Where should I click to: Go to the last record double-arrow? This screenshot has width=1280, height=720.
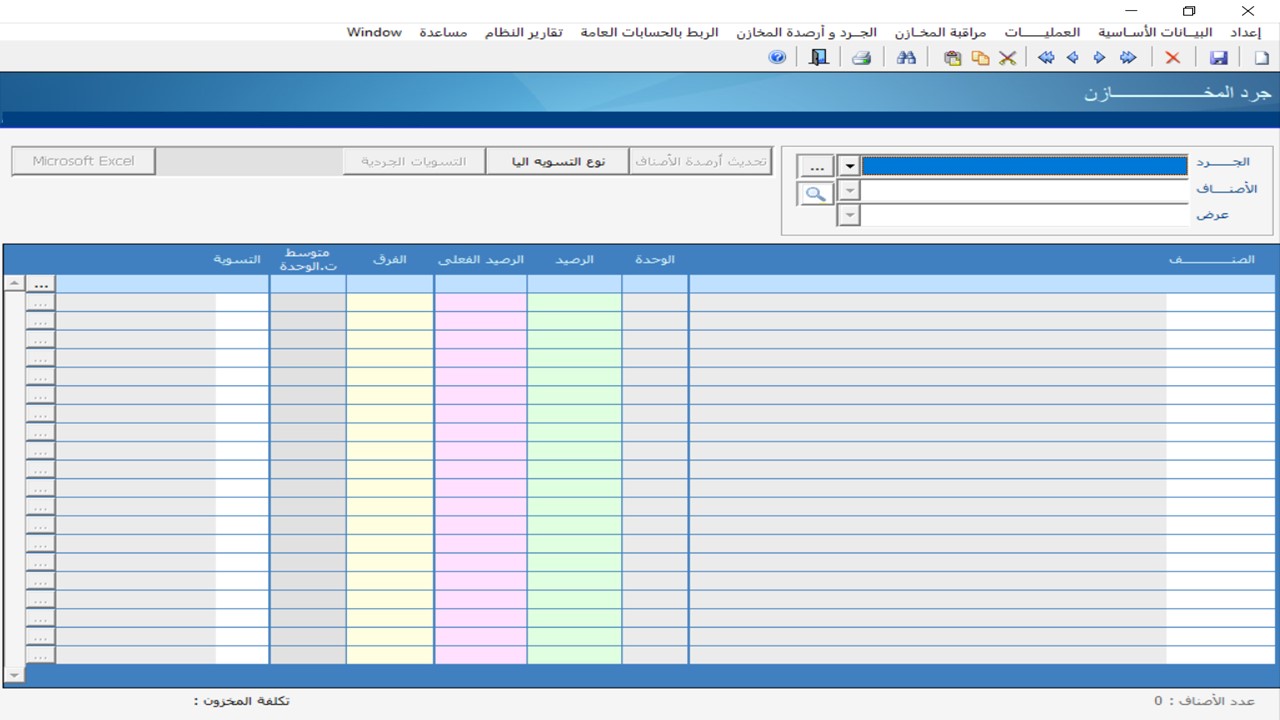tap(1046, 58)
